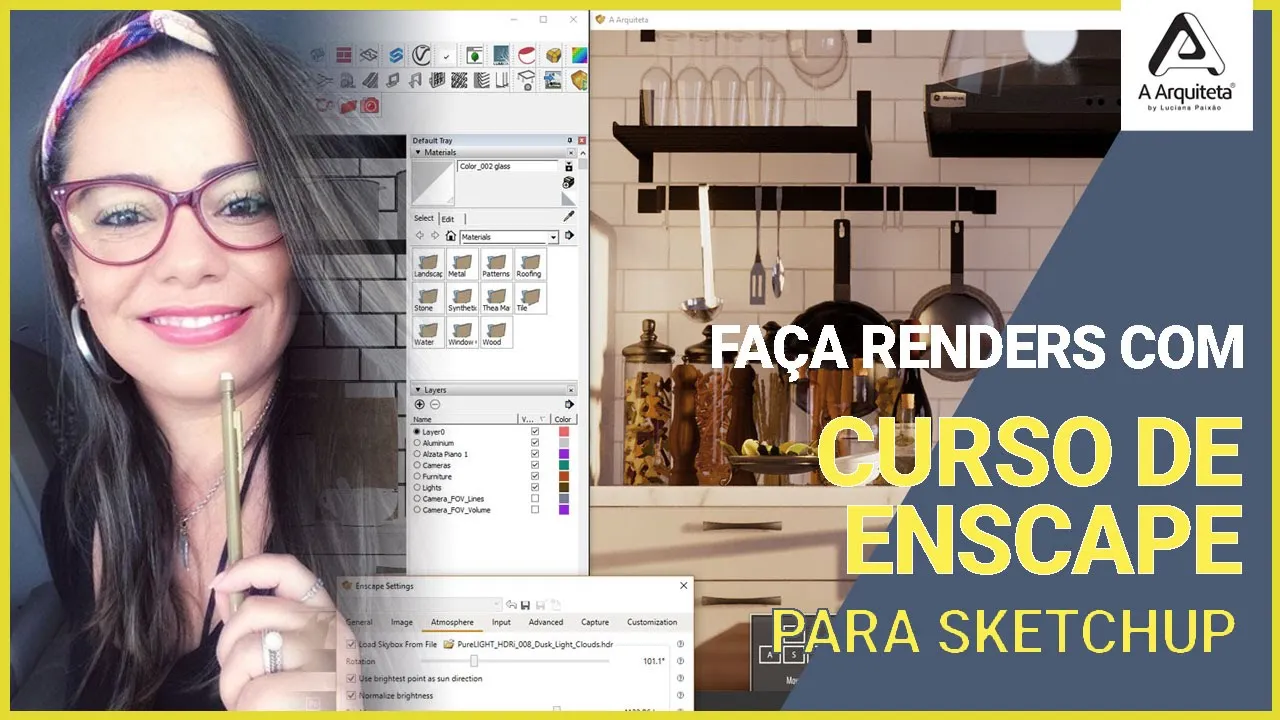This screenshot has height=720, width=1280.
Task: Hide the Furniture layer
Action: click(x=535, y=477)
